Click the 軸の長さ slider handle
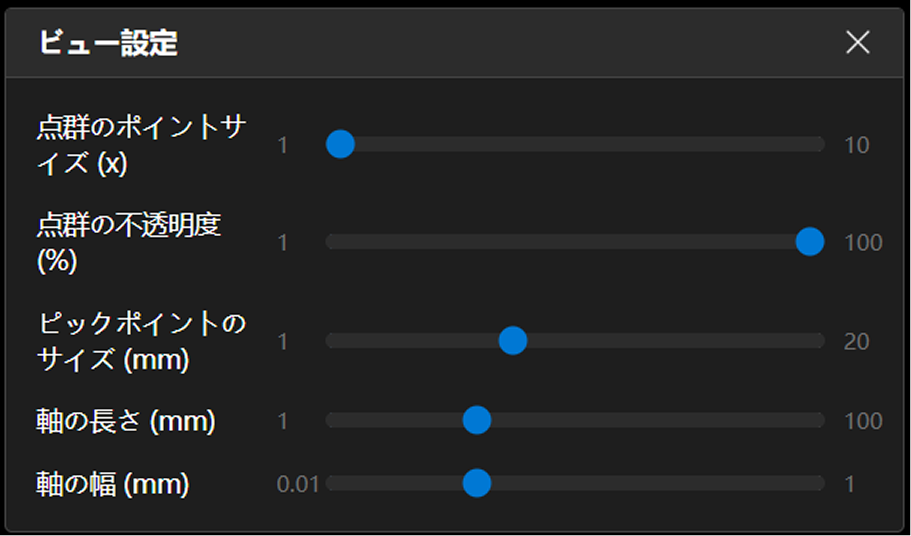The image size is (911, 536). [477, 421]
